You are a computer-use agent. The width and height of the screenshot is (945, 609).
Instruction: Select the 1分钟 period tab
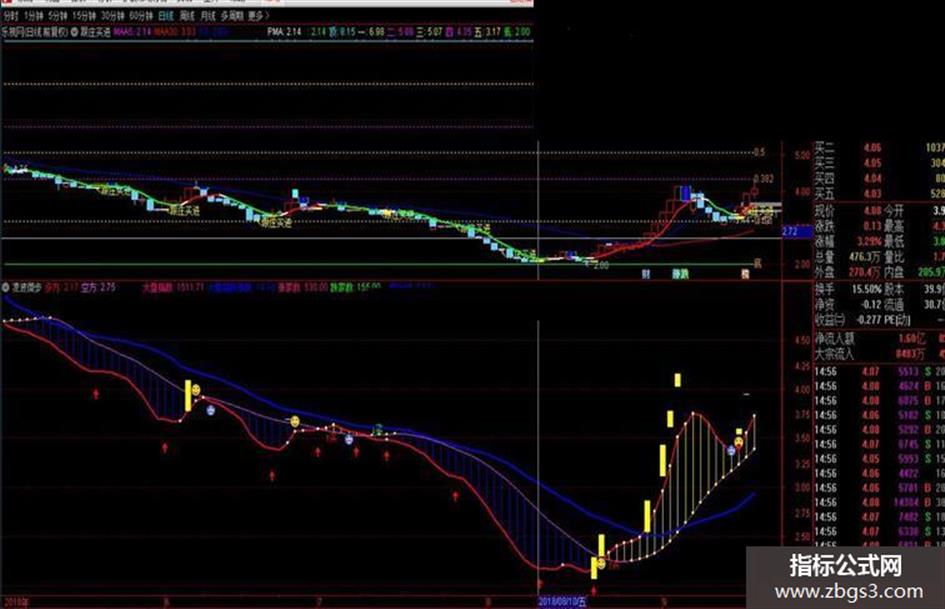34,16
